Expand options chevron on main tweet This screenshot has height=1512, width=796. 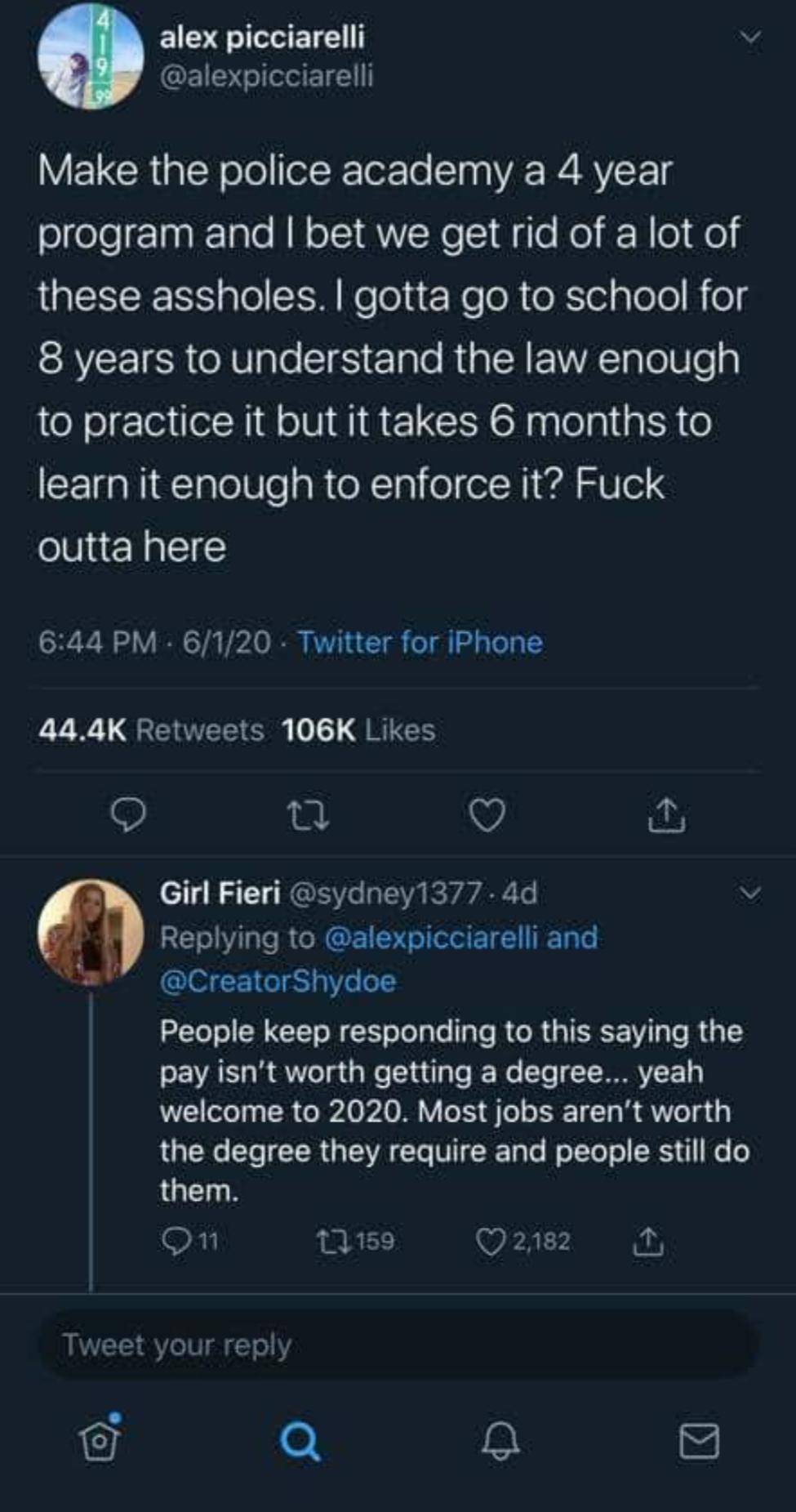click(749, 38)
